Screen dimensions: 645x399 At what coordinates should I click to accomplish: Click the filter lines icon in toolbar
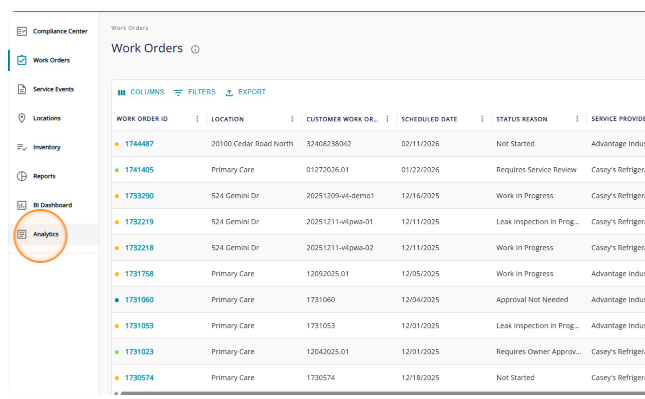point(178,93)
